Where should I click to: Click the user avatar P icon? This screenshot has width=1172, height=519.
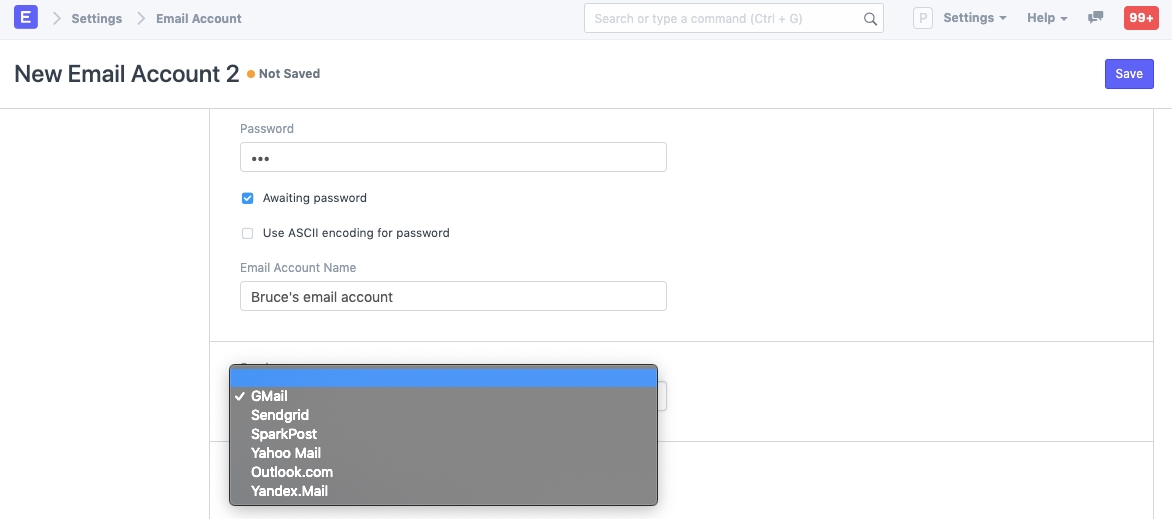tap(924, 18)
